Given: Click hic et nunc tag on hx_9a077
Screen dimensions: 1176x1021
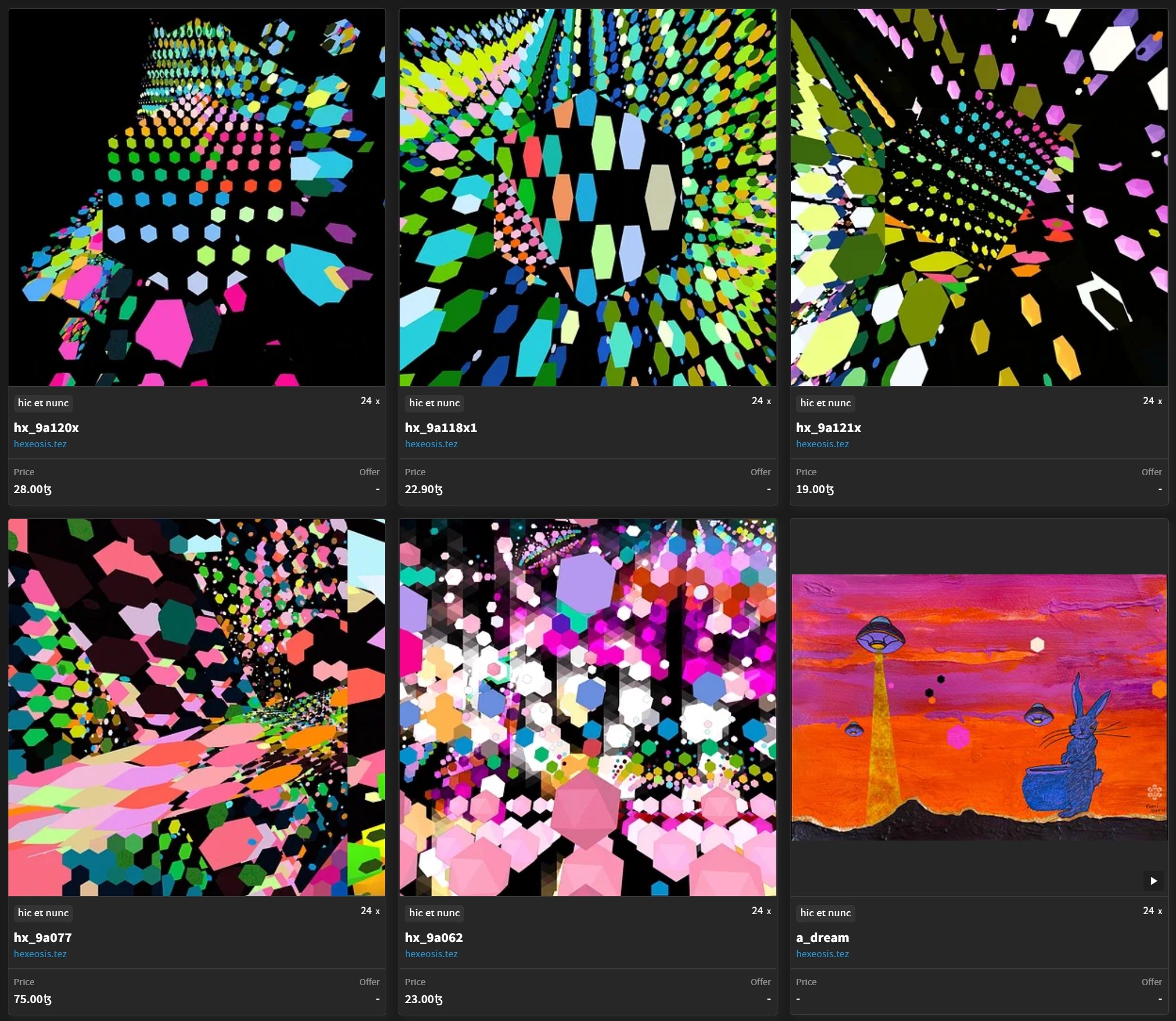Looking at the screenshot, I should 43,913.
